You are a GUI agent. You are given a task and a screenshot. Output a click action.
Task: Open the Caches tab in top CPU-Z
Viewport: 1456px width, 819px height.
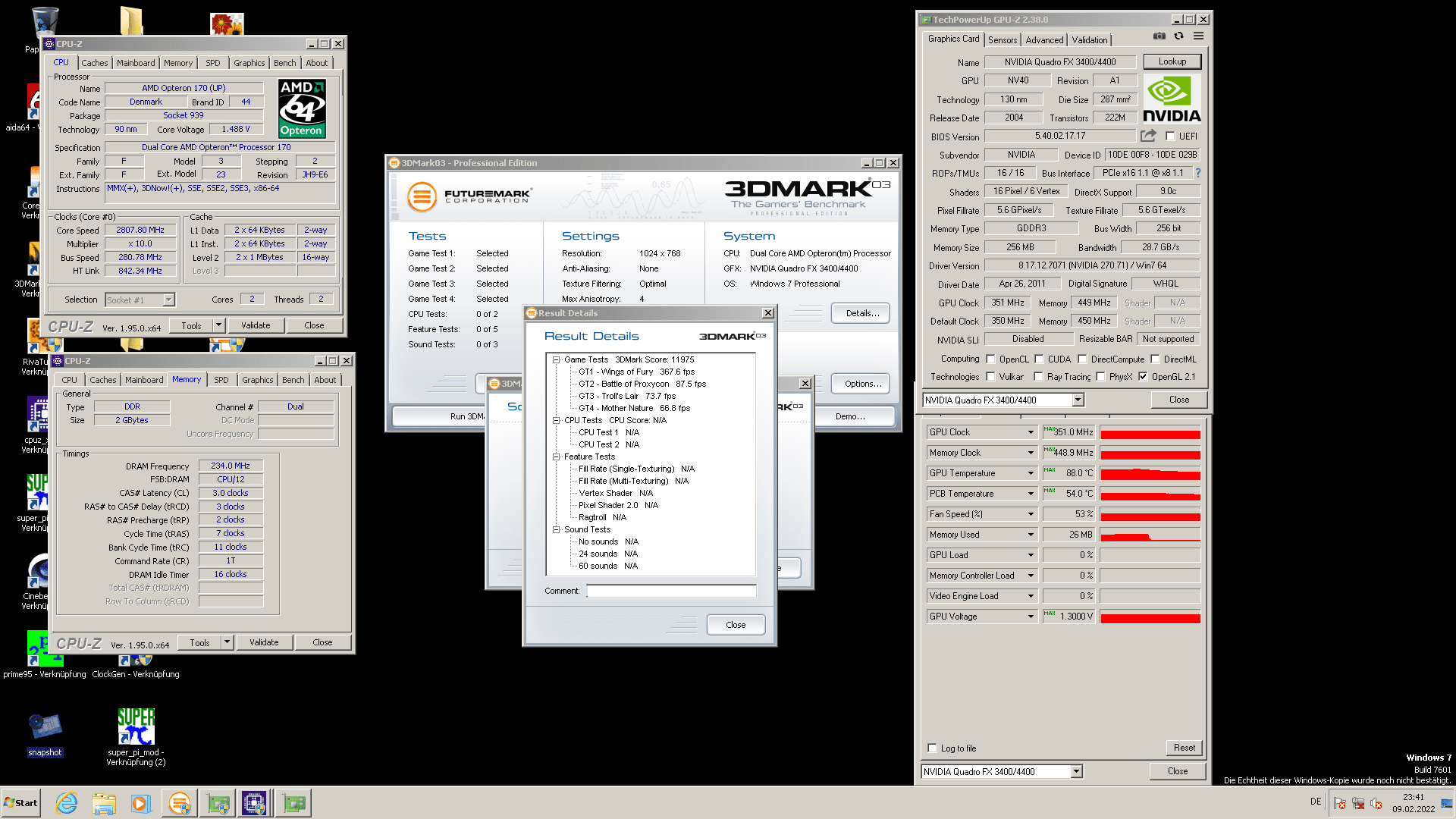click(95, 63)
